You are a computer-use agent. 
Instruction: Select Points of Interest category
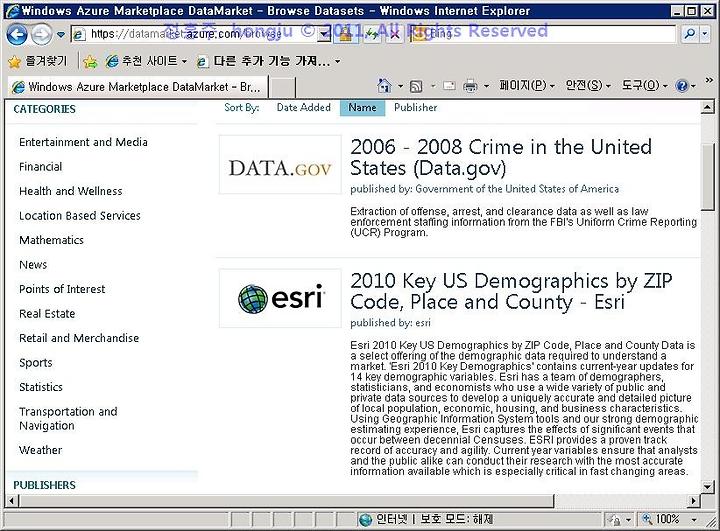(x=62, y=289)
